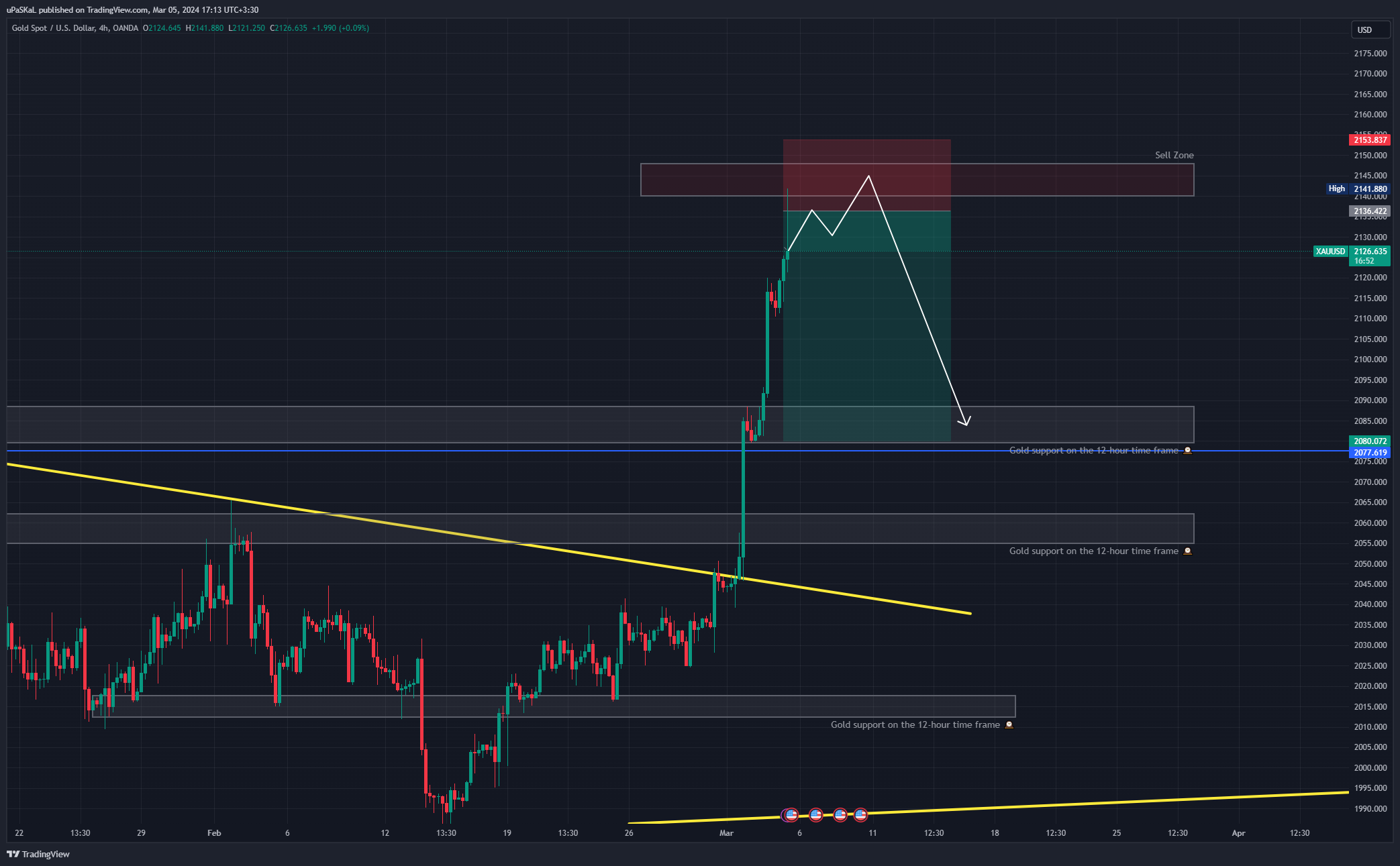Click the 18 date label on the time axis

[x=995, y=833]
